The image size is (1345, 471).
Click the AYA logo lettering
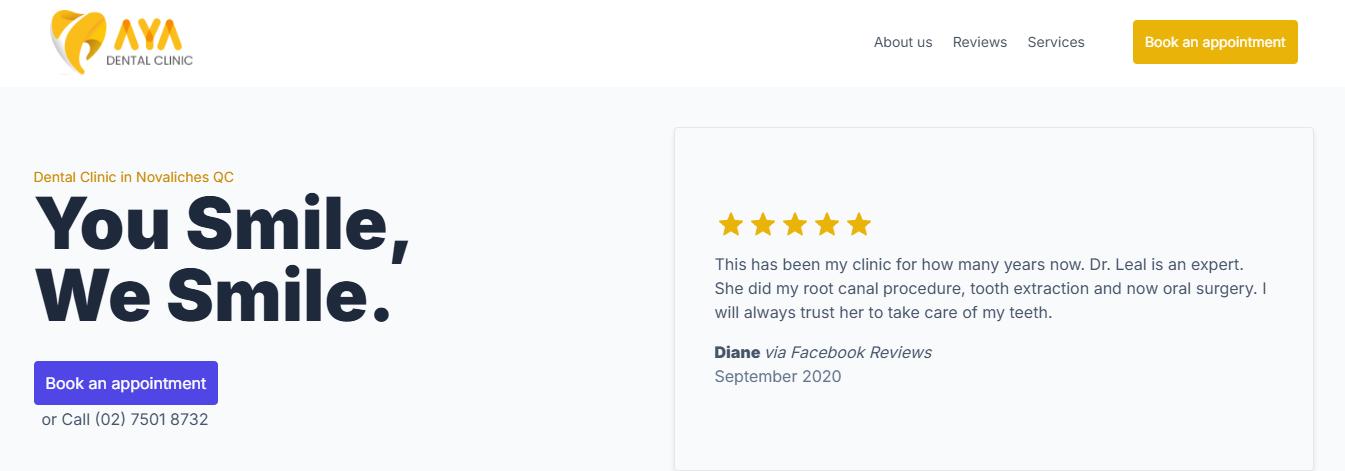click(x=148, y=37)
